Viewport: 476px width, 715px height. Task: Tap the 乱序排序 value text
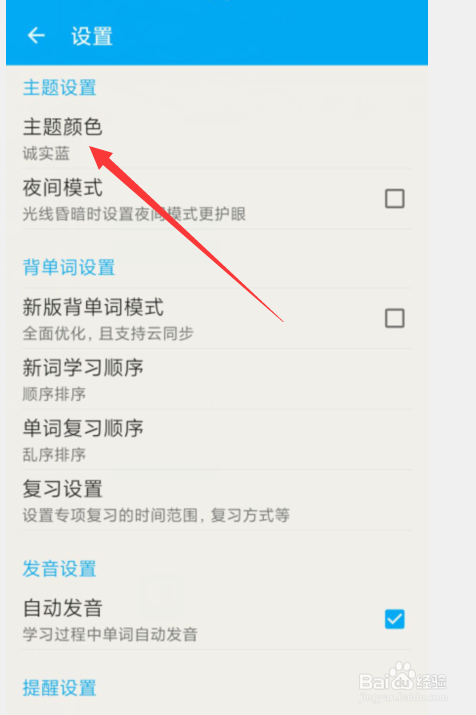point(54,455)
